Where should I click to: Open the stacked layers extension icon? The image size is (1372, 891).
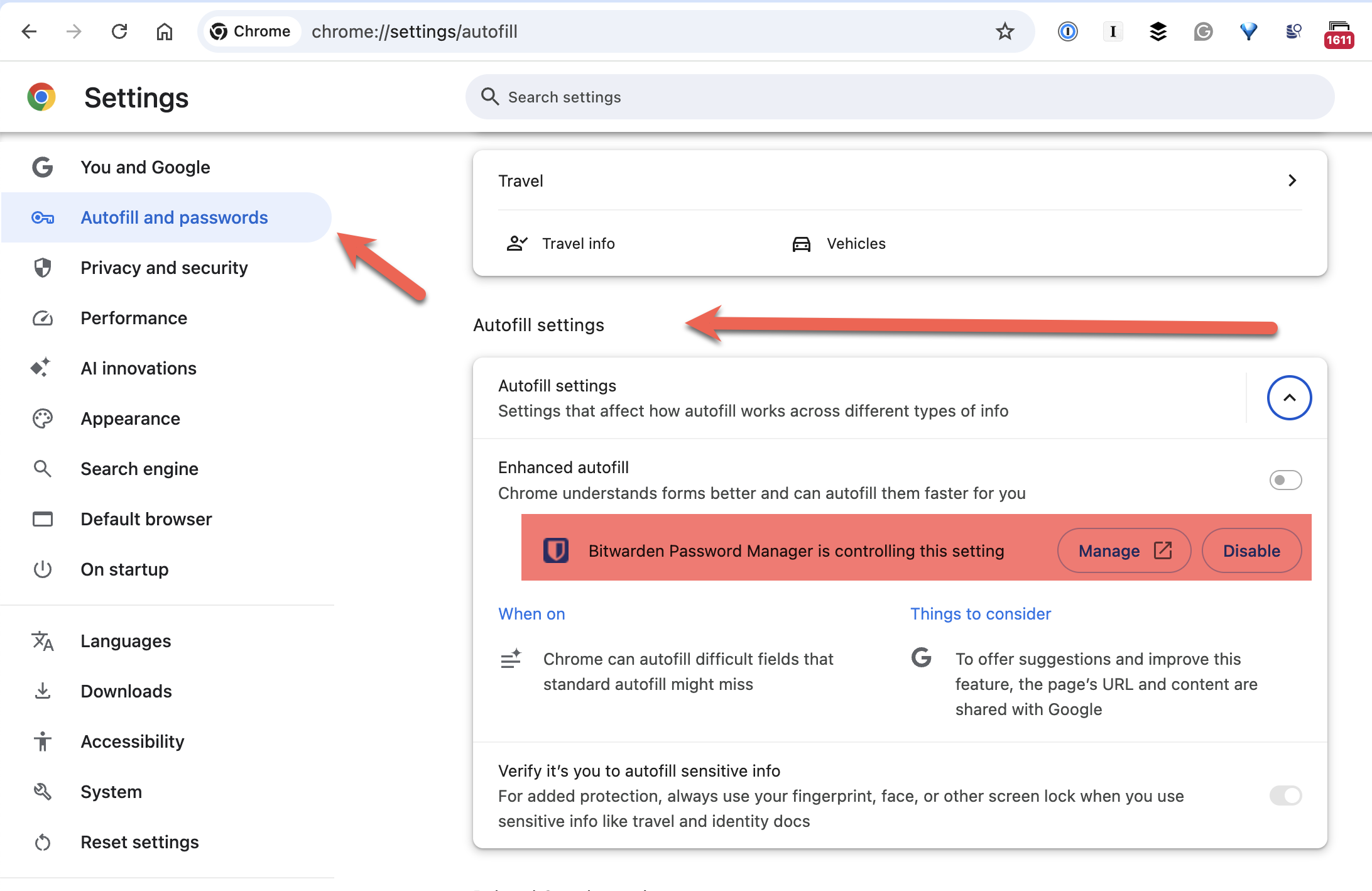pyautogui.click(x=1158, y=31)
